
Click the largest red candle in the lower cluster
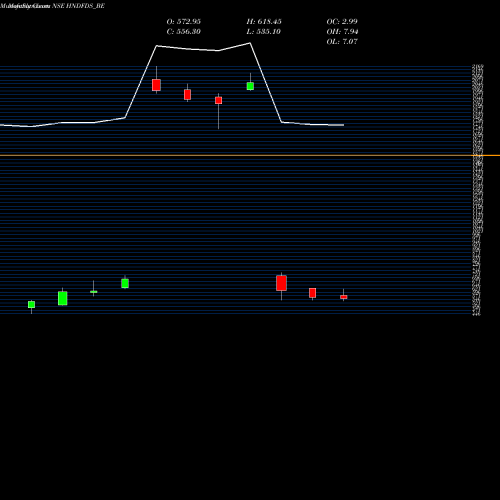tap(281, 283)
